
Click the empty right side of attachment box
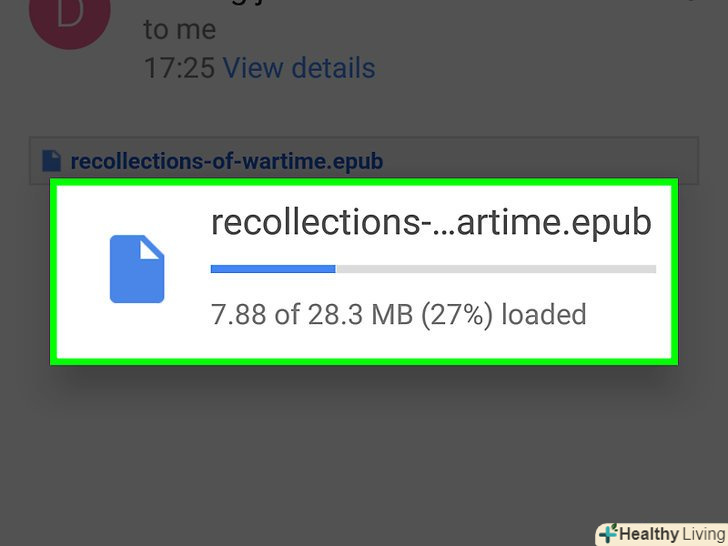(539, 161)
